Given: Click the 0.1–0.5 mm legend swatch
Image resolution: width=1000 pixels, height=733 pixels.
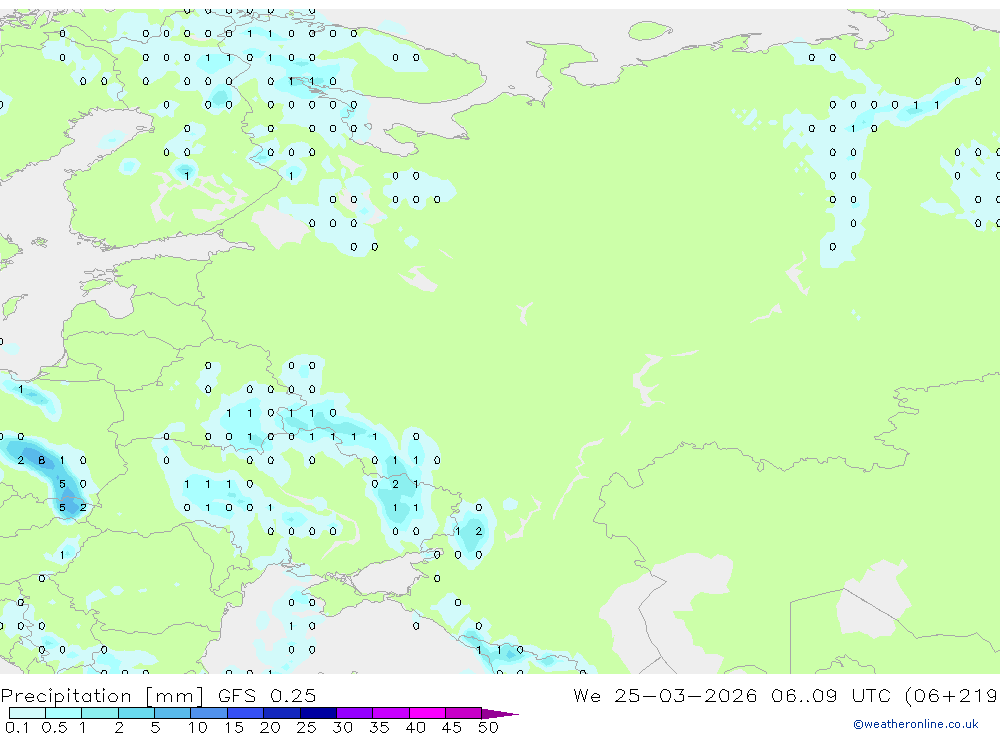Looking at the screenshot, I should pos(27,713).
